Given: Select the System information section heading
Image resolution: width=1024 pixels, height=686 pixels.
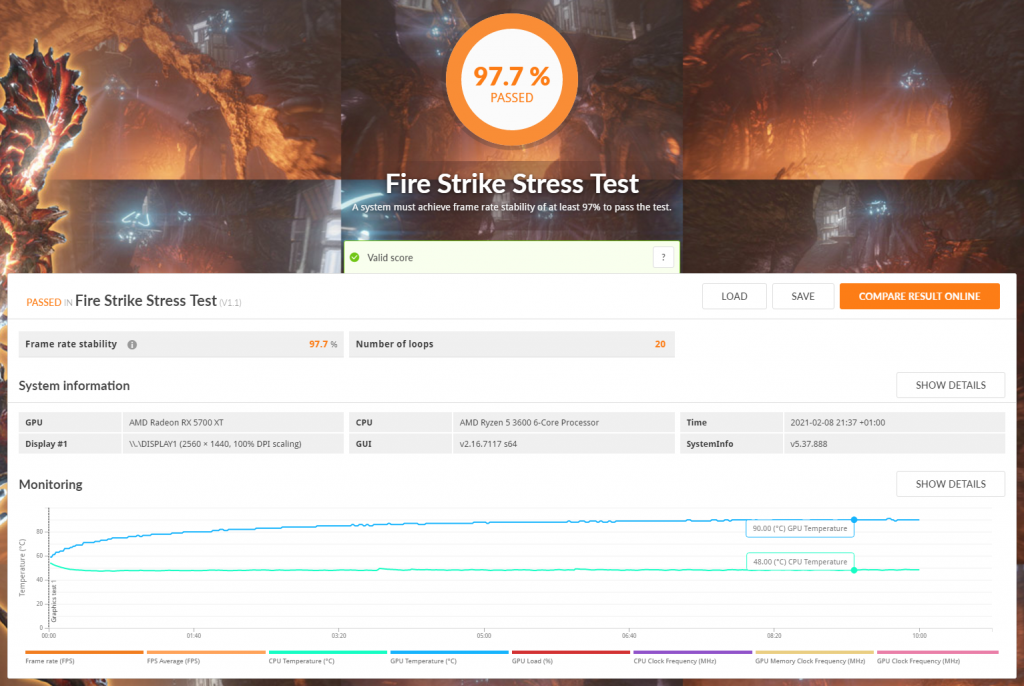Looking at the screenshot, I should (x=74, y=385).
